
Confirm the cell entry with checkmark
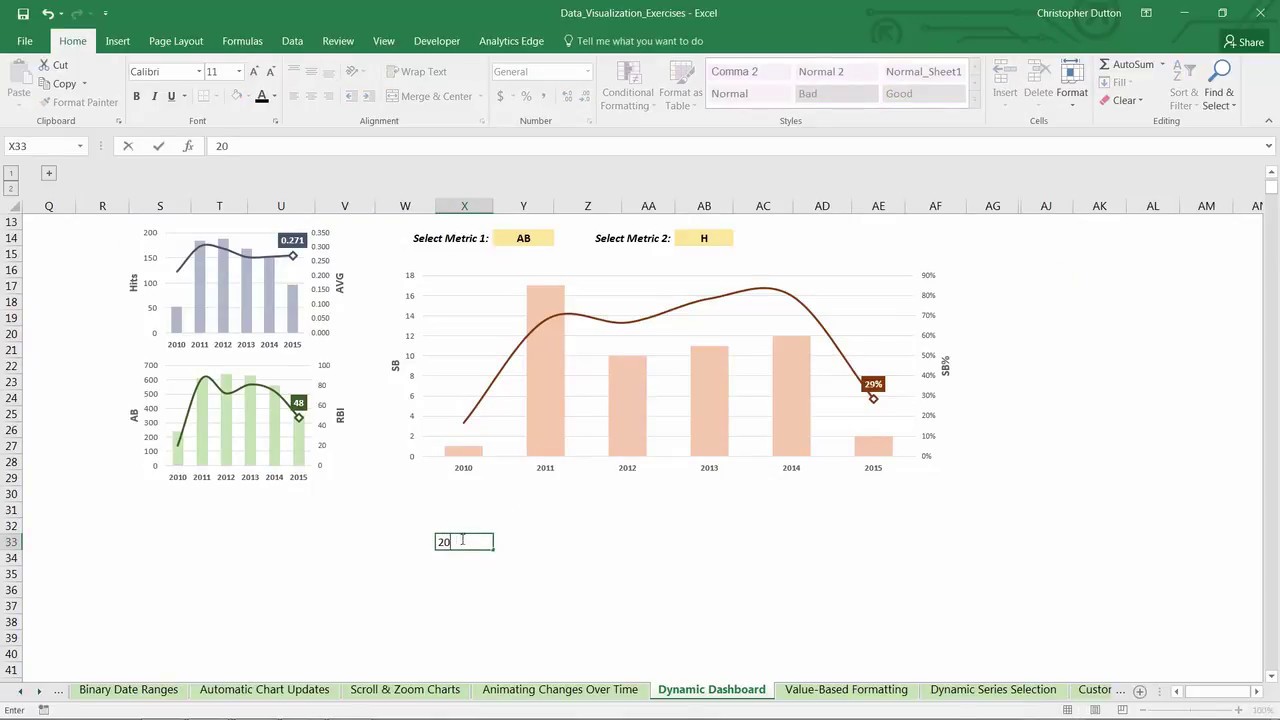tap(158, 146)
